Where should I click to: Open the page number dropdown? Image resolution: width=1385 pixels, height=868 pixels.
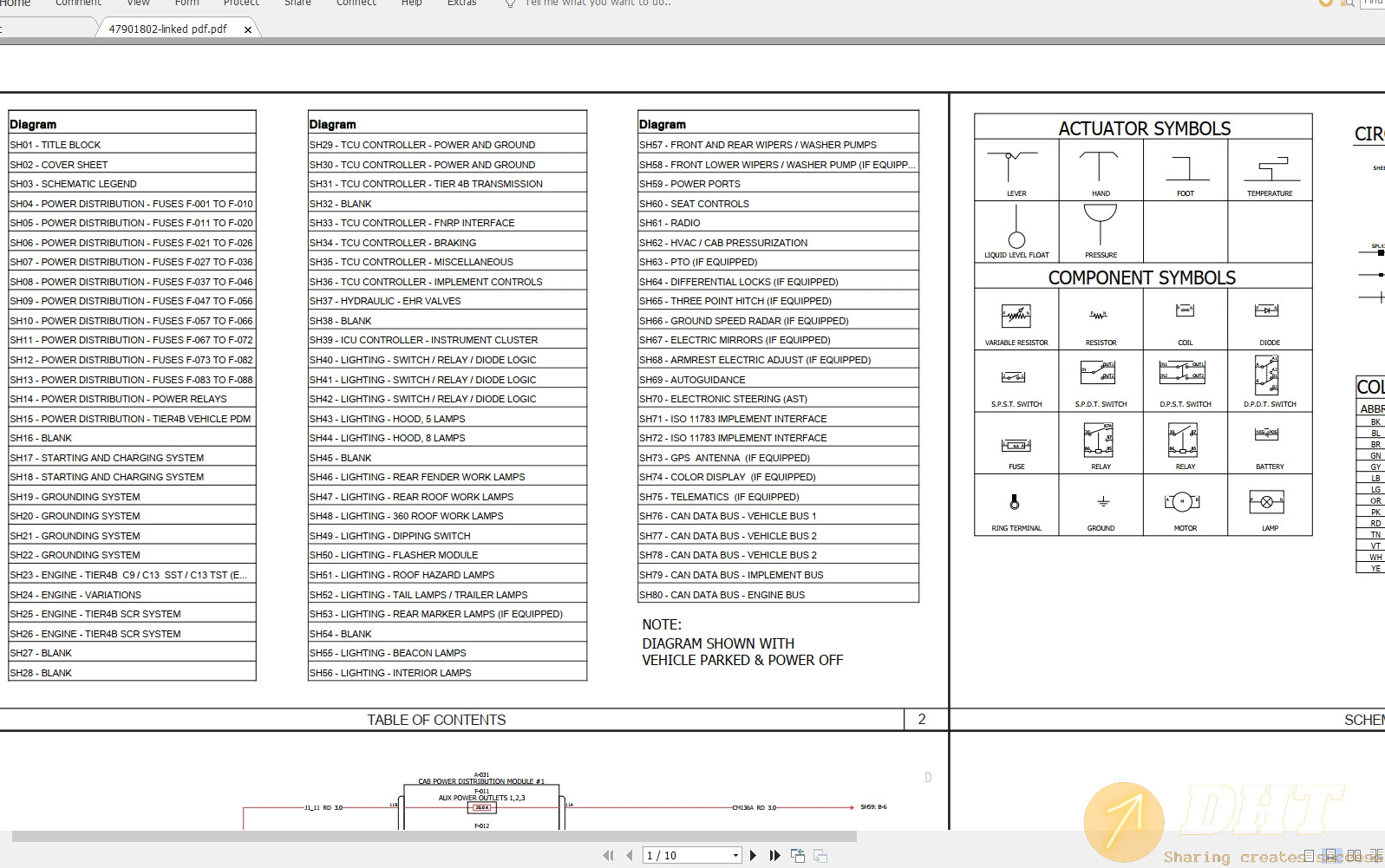click(x=735, y=856)
